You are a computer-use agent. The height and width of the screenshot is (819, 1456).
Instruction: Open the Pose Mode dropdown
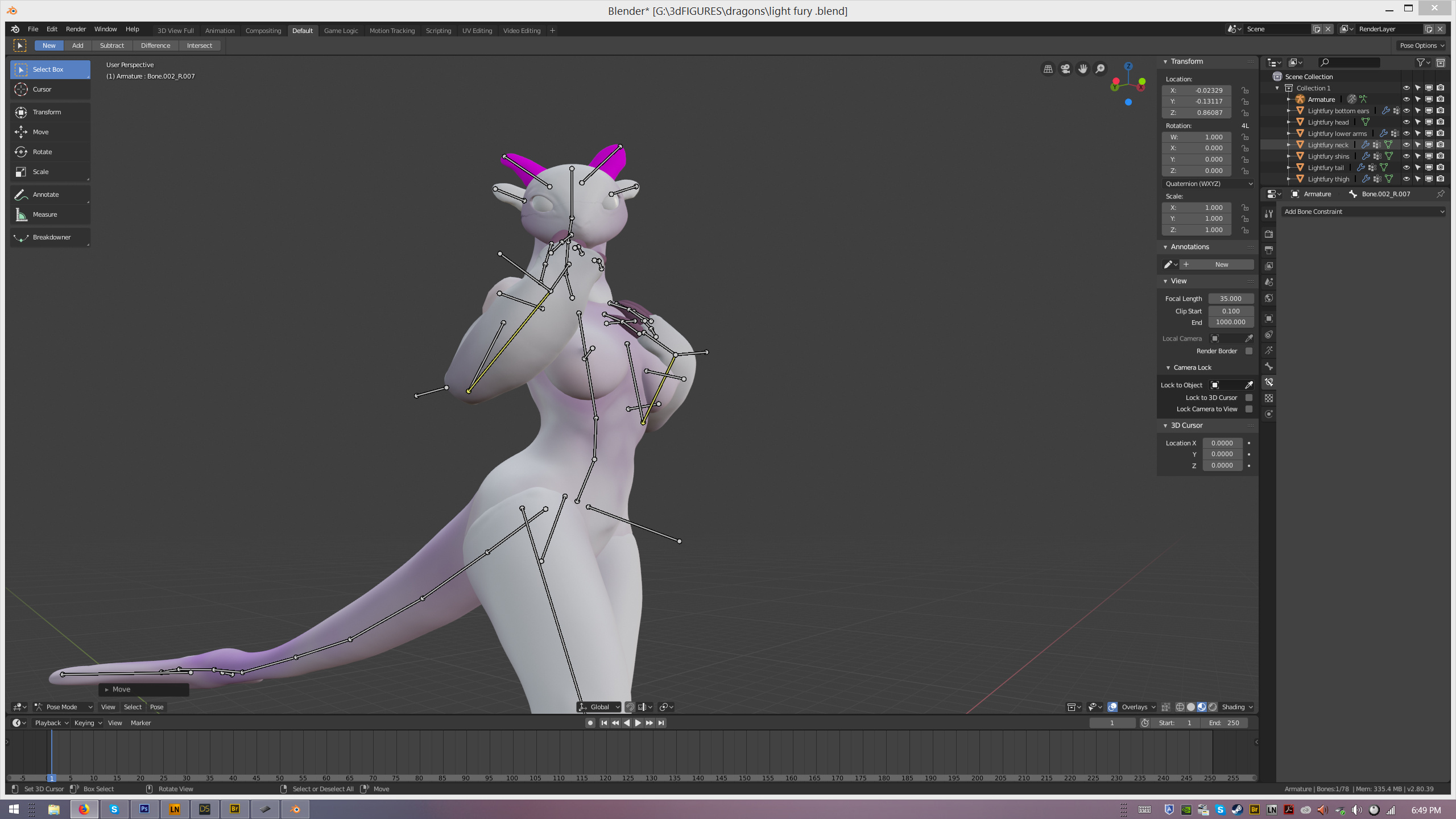click(64, 707)
